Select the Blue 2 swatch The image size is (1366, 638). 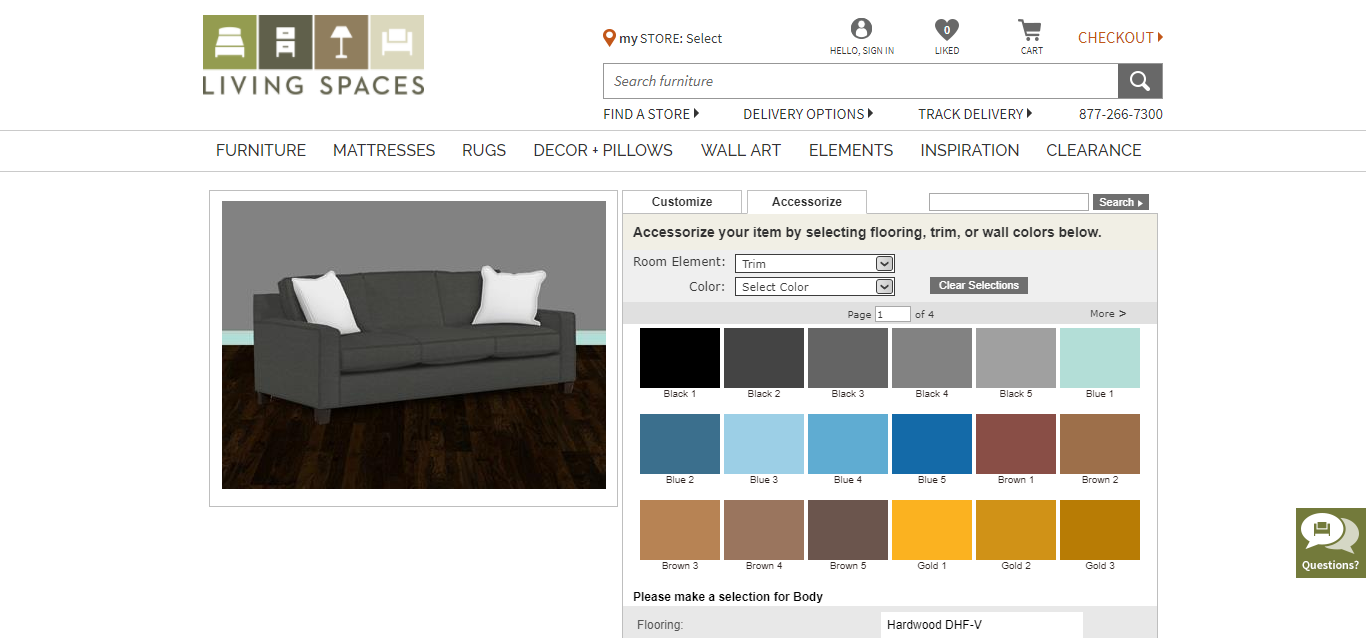[680, 444]
